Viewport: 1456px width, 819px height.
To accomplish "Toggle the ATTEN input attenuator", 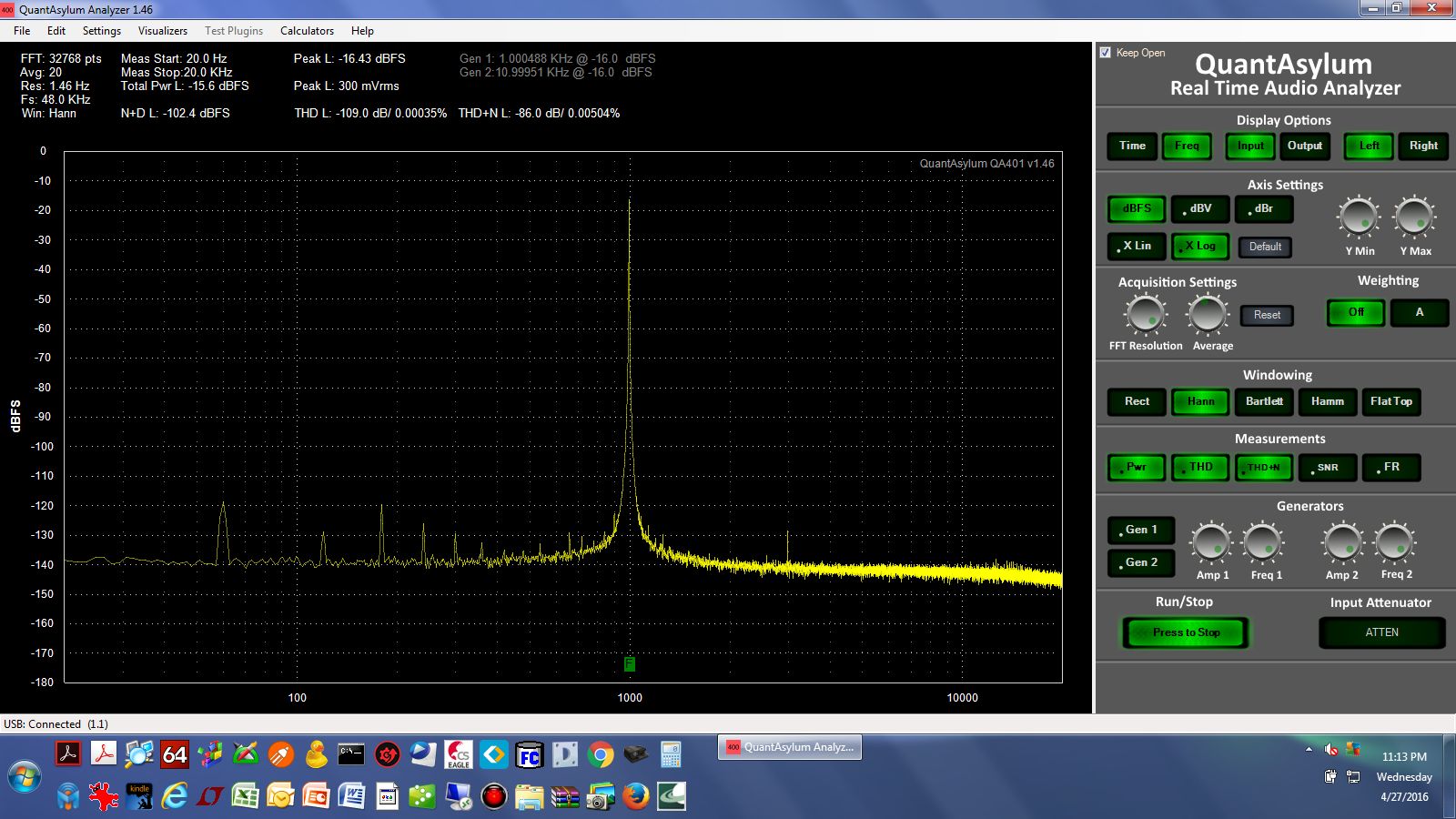I will coord(1381,632).
